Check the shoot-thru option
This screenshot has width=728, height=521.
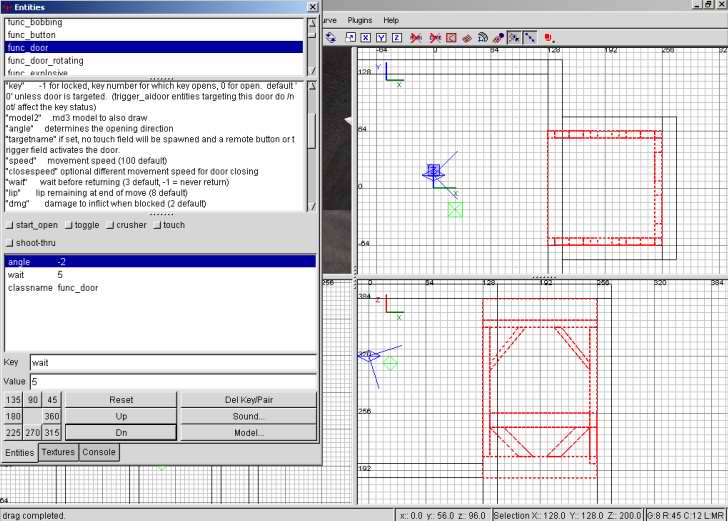click(10, 243)
